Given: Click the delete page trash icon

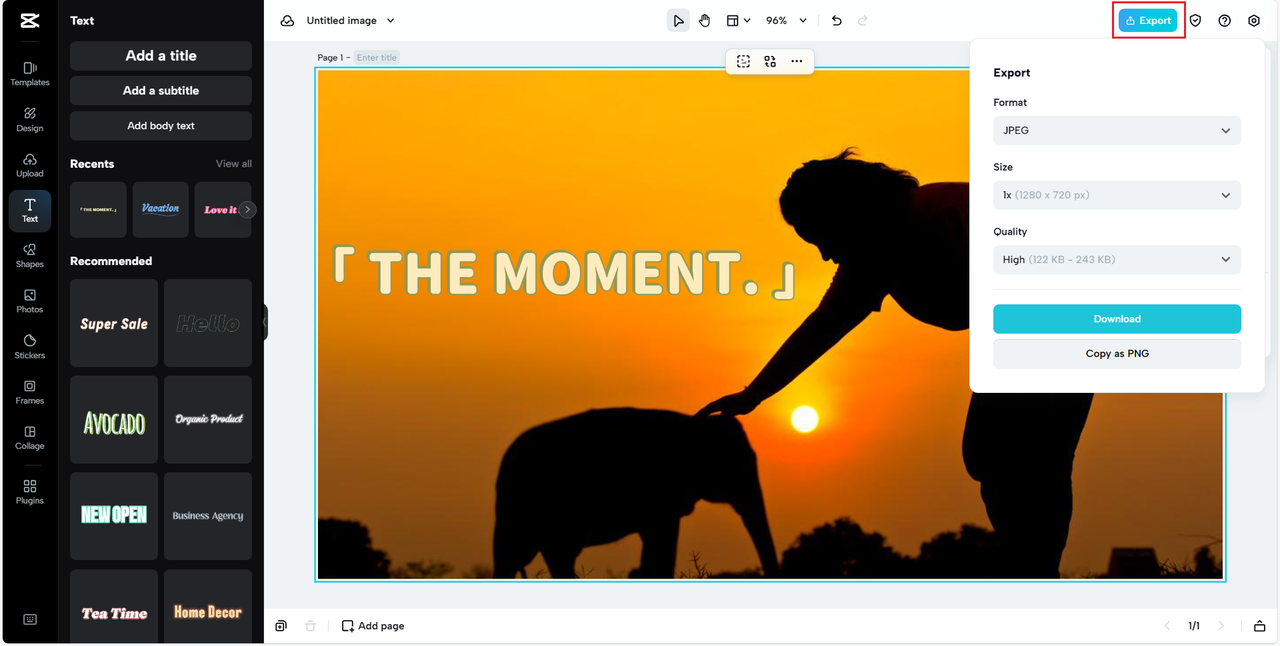Looking at the screenshot, I should (x=310, y=626).
